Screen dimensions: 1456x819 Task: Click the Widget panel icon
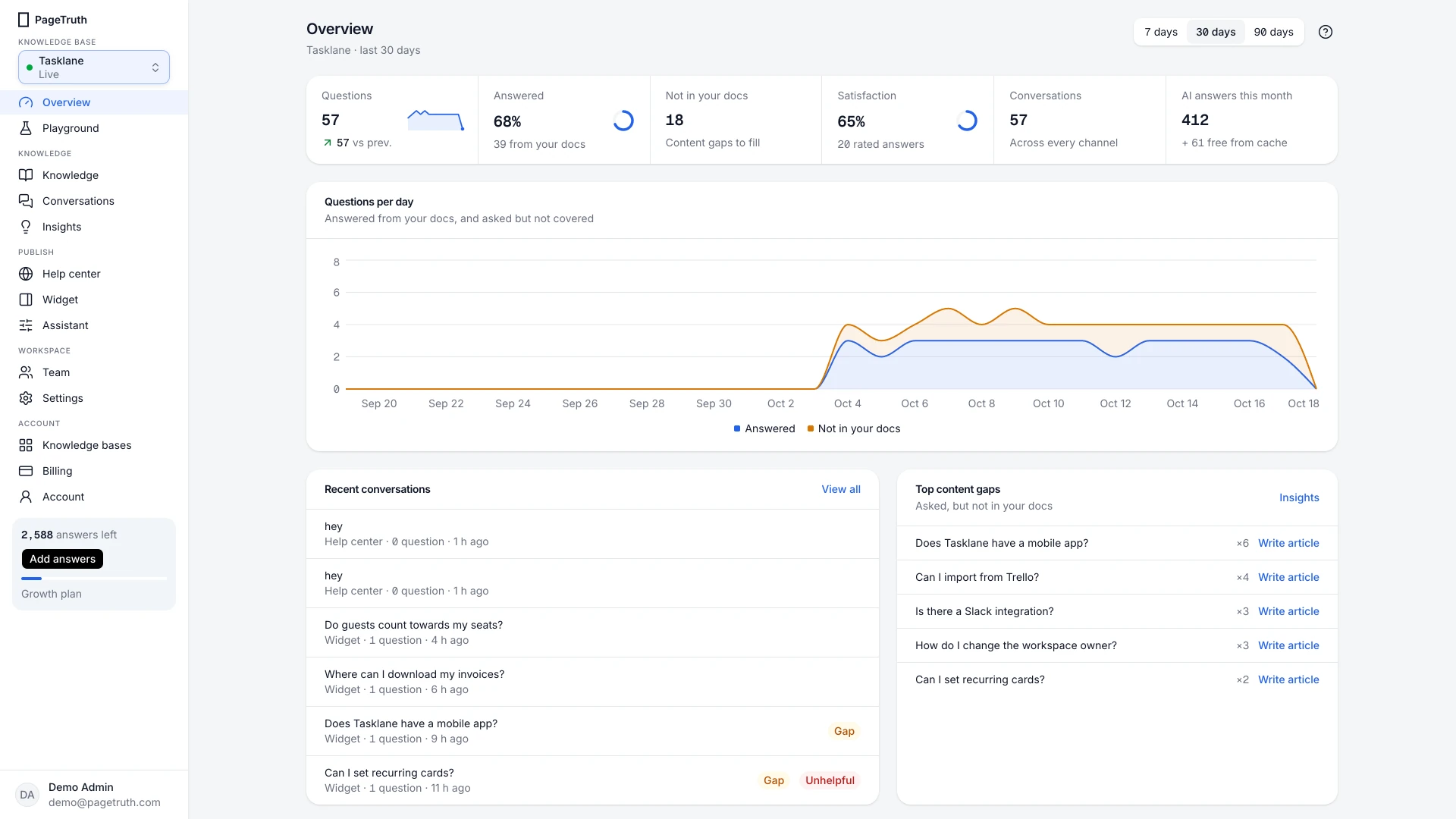[x=26, y=300]
